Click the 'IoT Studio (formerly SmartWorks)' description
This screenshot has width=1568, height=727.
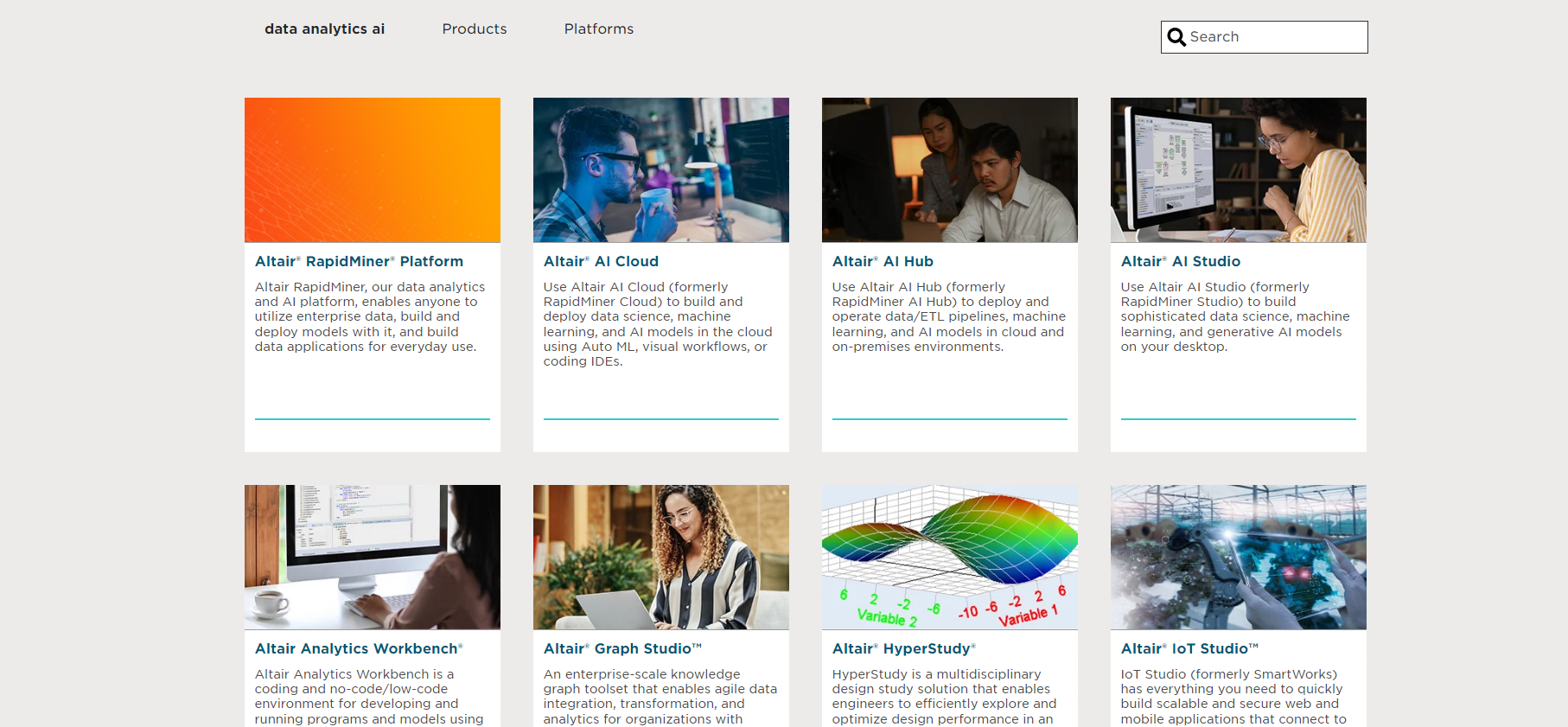[1233, 697]
